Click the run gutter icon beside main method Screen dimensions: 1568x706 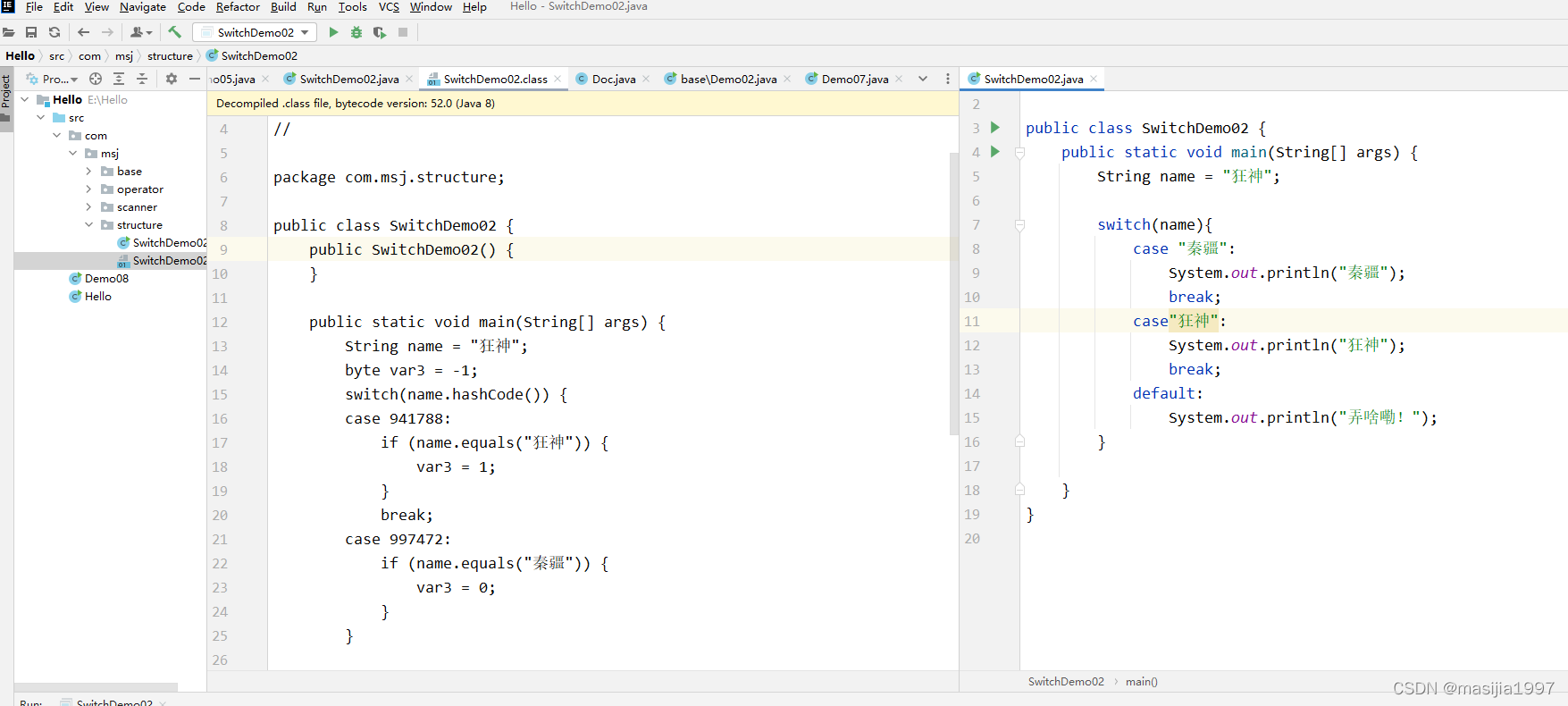995,152
